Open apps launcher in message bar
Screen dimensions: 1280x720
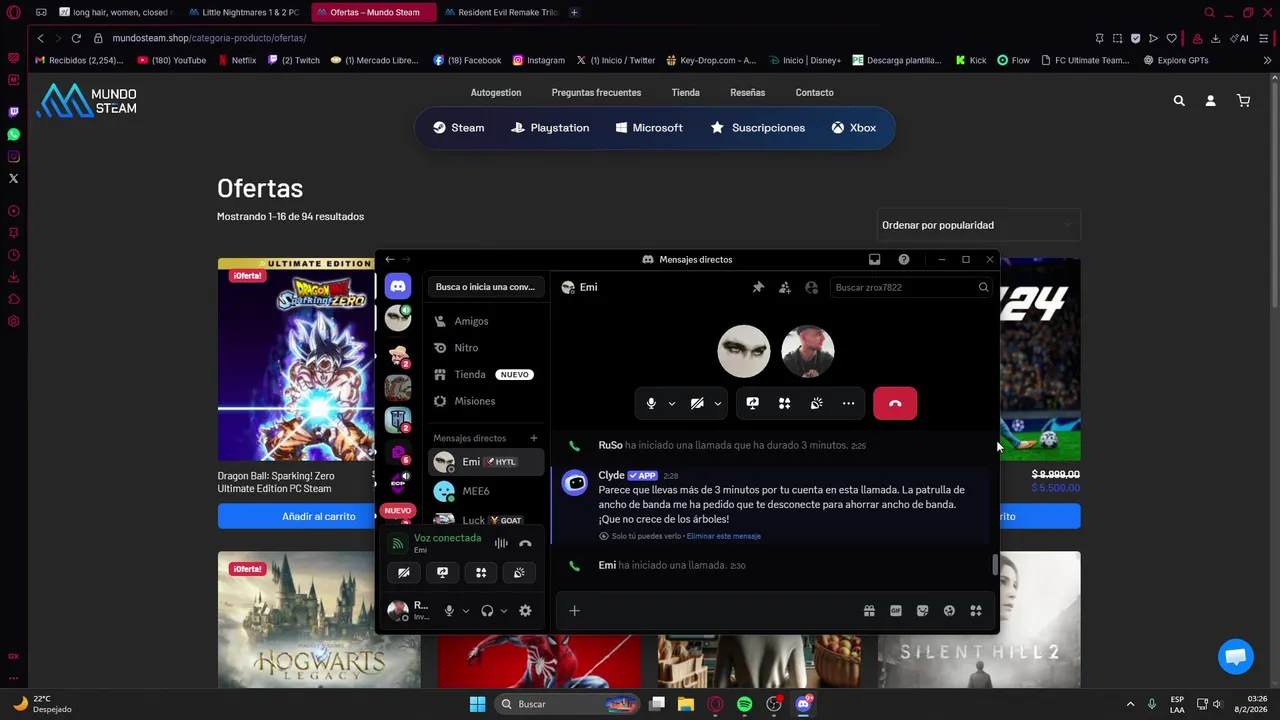[976, 611]
